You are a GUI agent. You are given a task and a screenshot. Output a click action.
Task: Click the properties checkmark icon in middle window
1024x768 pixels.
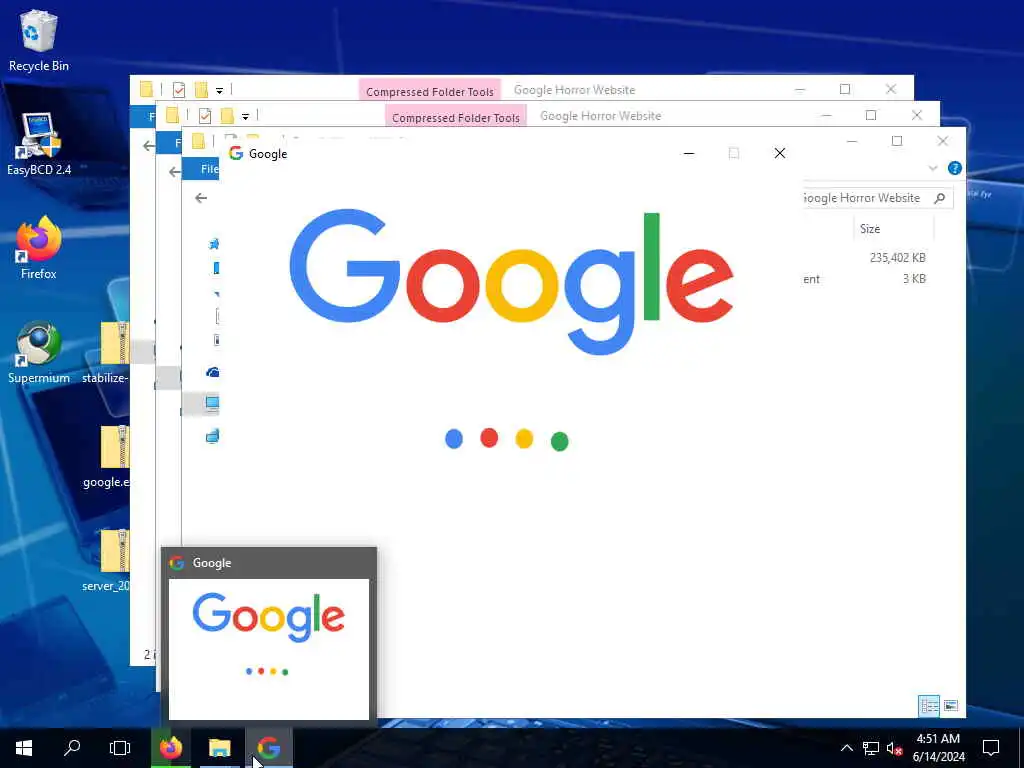click(205, 116)
